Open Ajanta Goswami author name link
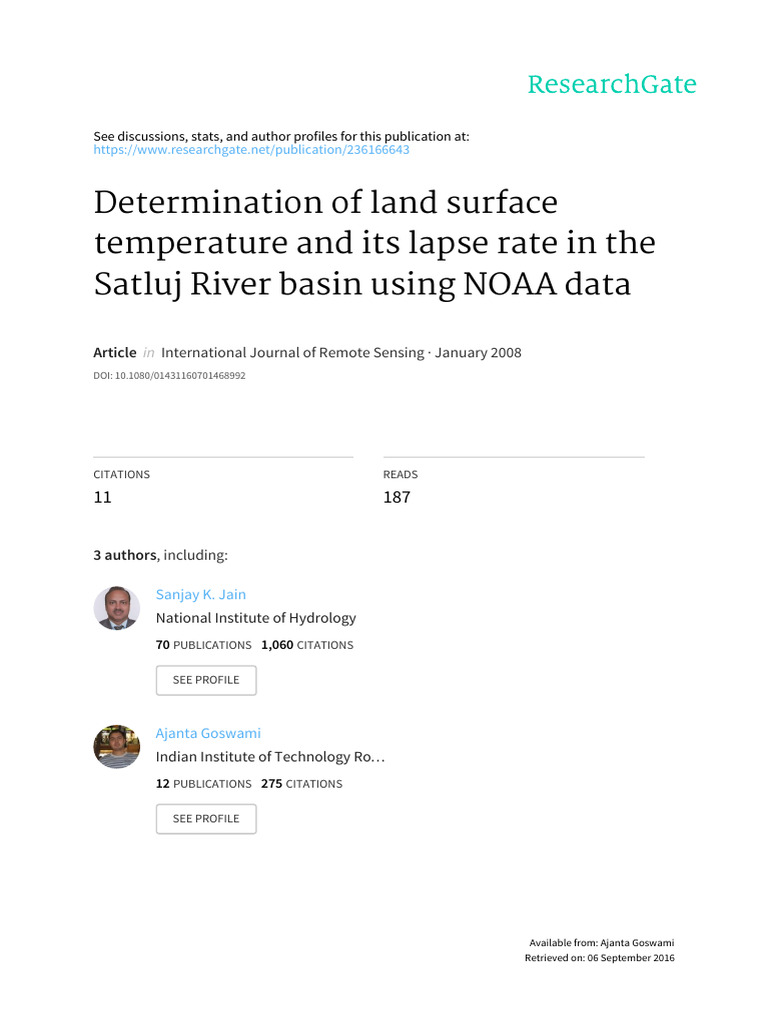 tap(208, 733)
